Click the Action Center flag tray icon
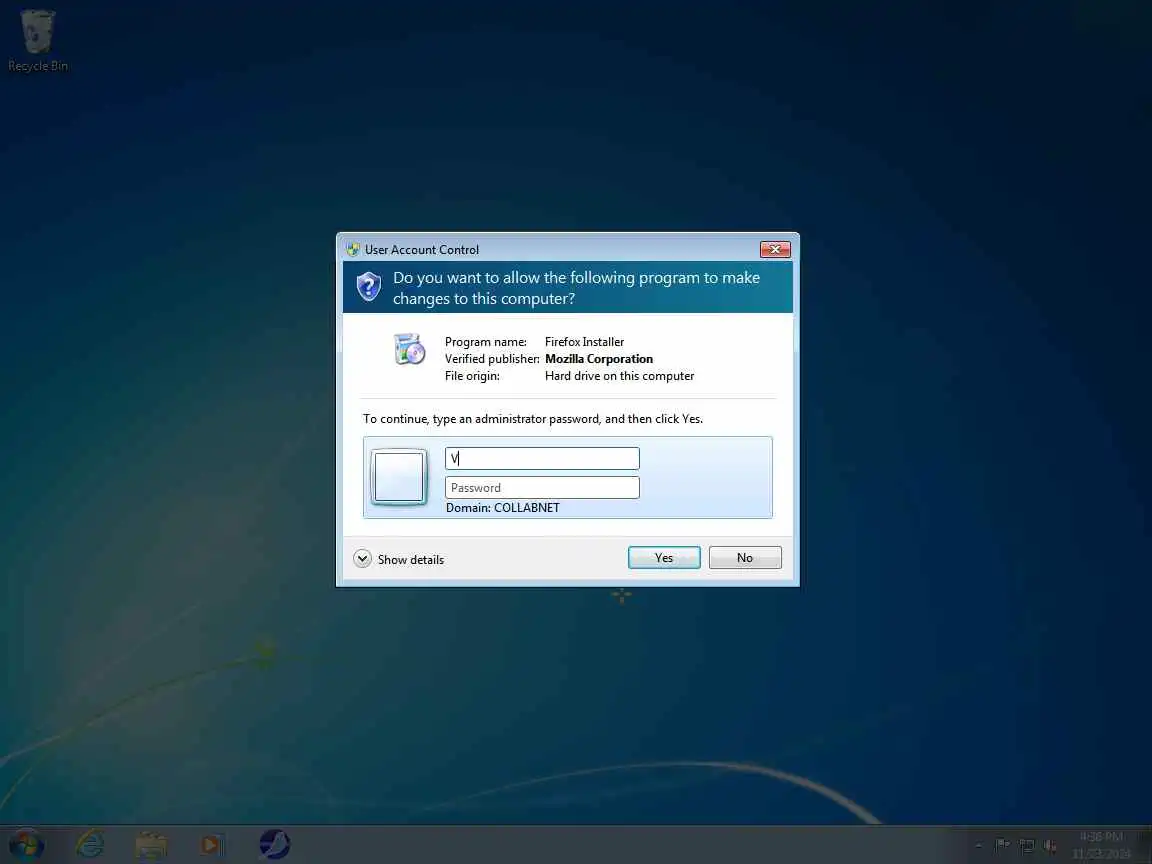The image size is (1152, 864). (1002, 846)
